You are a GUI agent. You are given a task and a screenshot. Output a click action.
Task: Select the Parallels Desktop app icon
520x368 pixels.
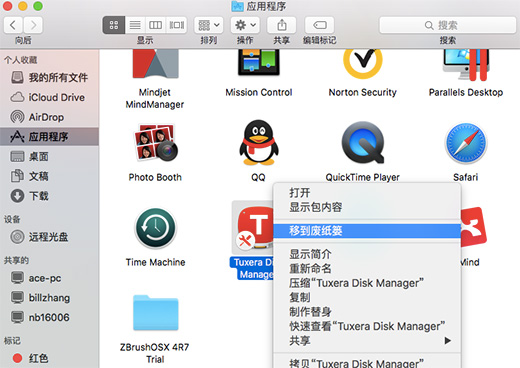click(x=466, y=64)
